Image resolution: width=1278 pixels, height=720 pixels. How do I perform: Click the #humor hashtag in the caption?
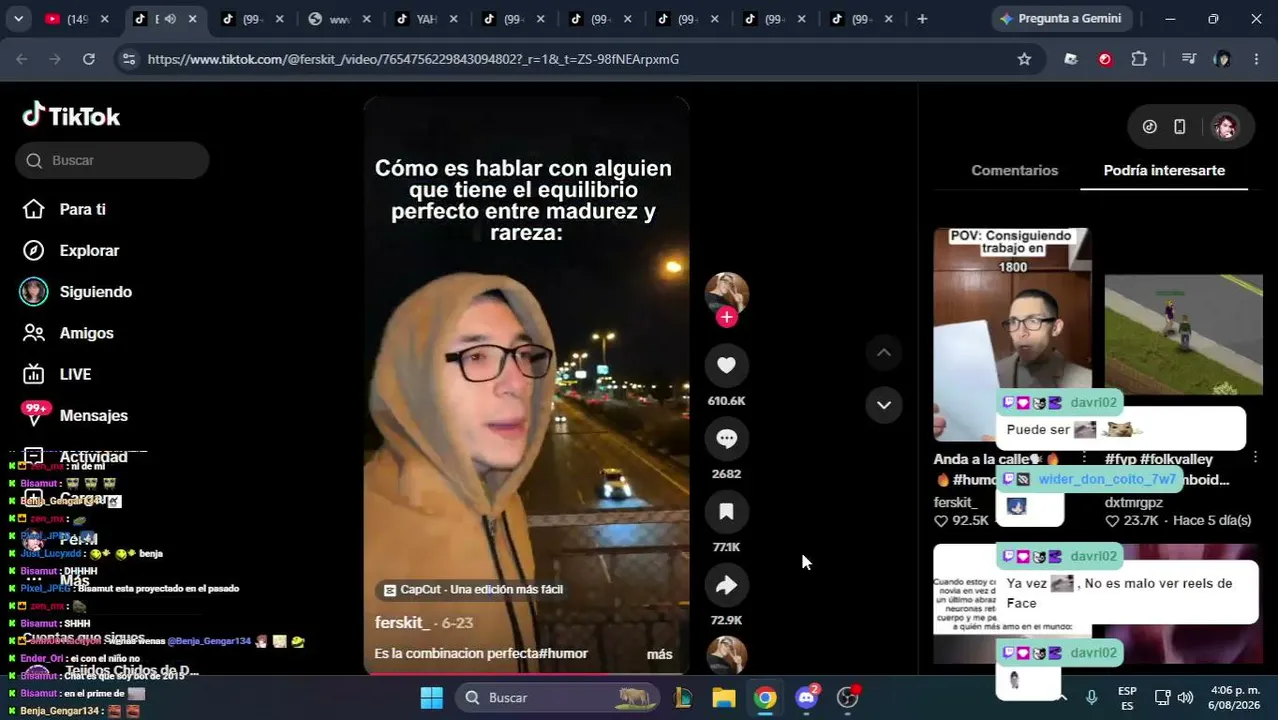(563, 654)
